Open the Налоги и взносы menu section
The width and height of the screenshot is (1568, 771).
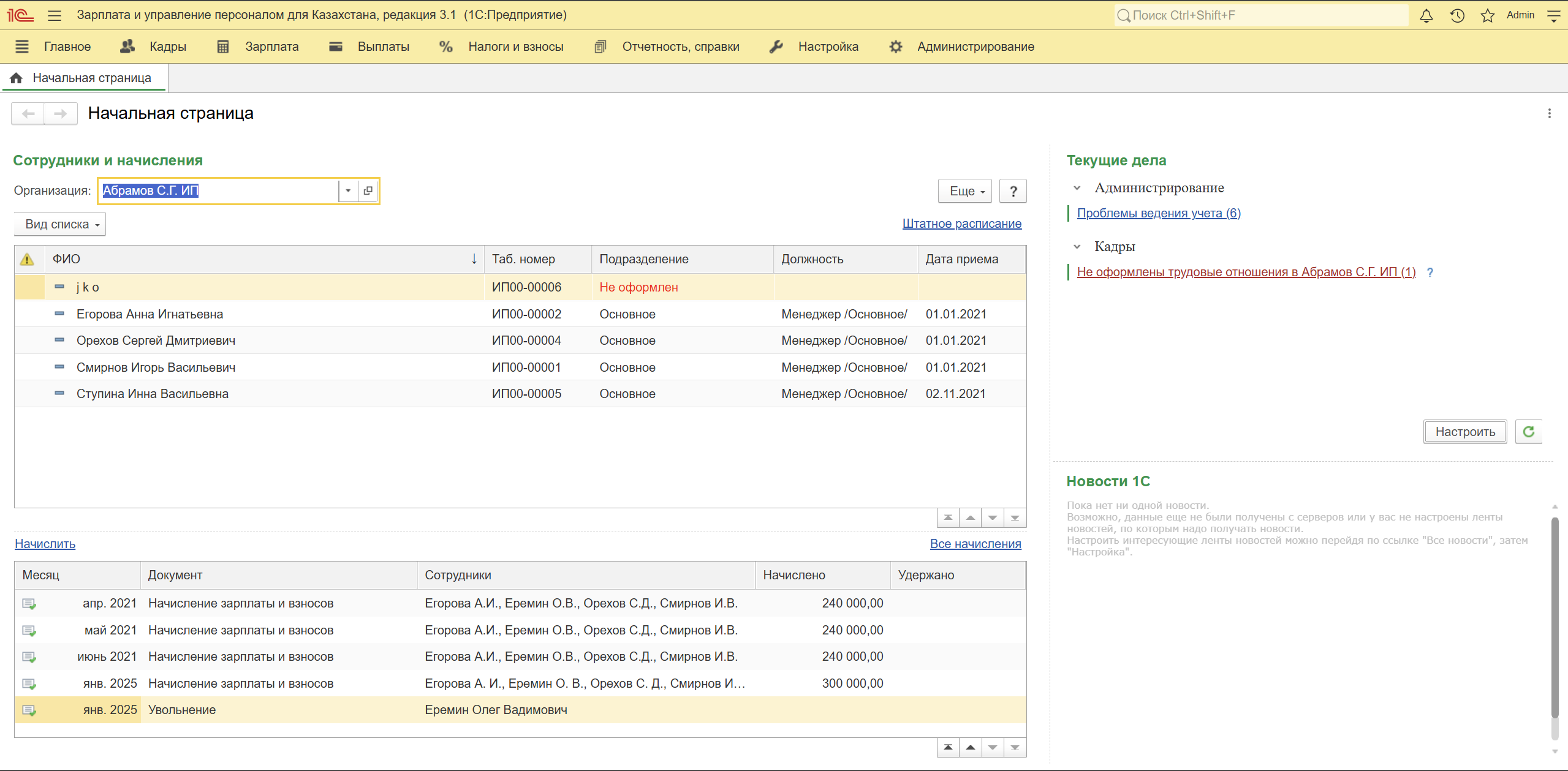[x=501, y=47]
